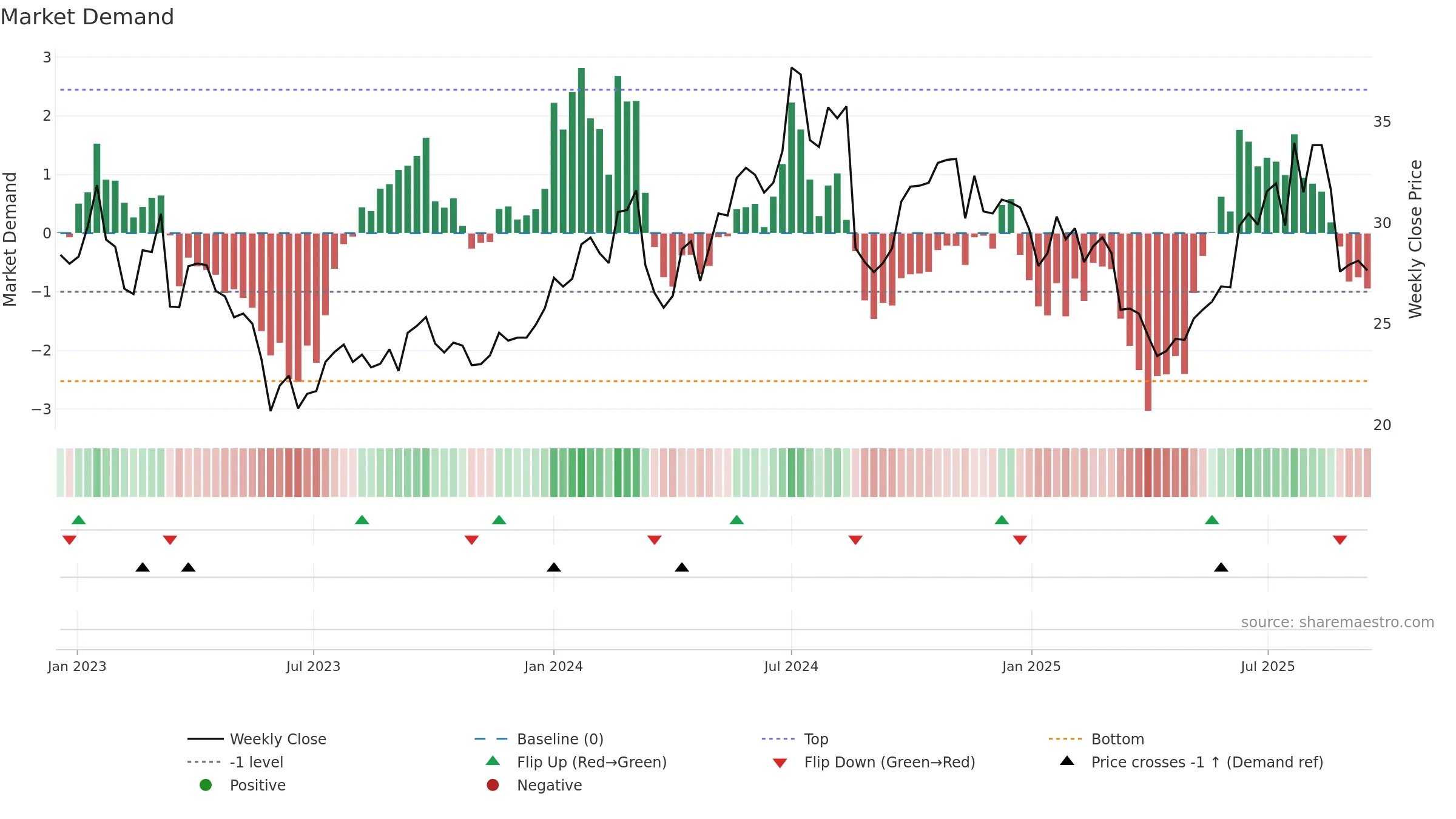The width and height of the screenshot is (1456, 819).
Task: Toggle Price crosses -1 legend entry
Action: 1191,762
